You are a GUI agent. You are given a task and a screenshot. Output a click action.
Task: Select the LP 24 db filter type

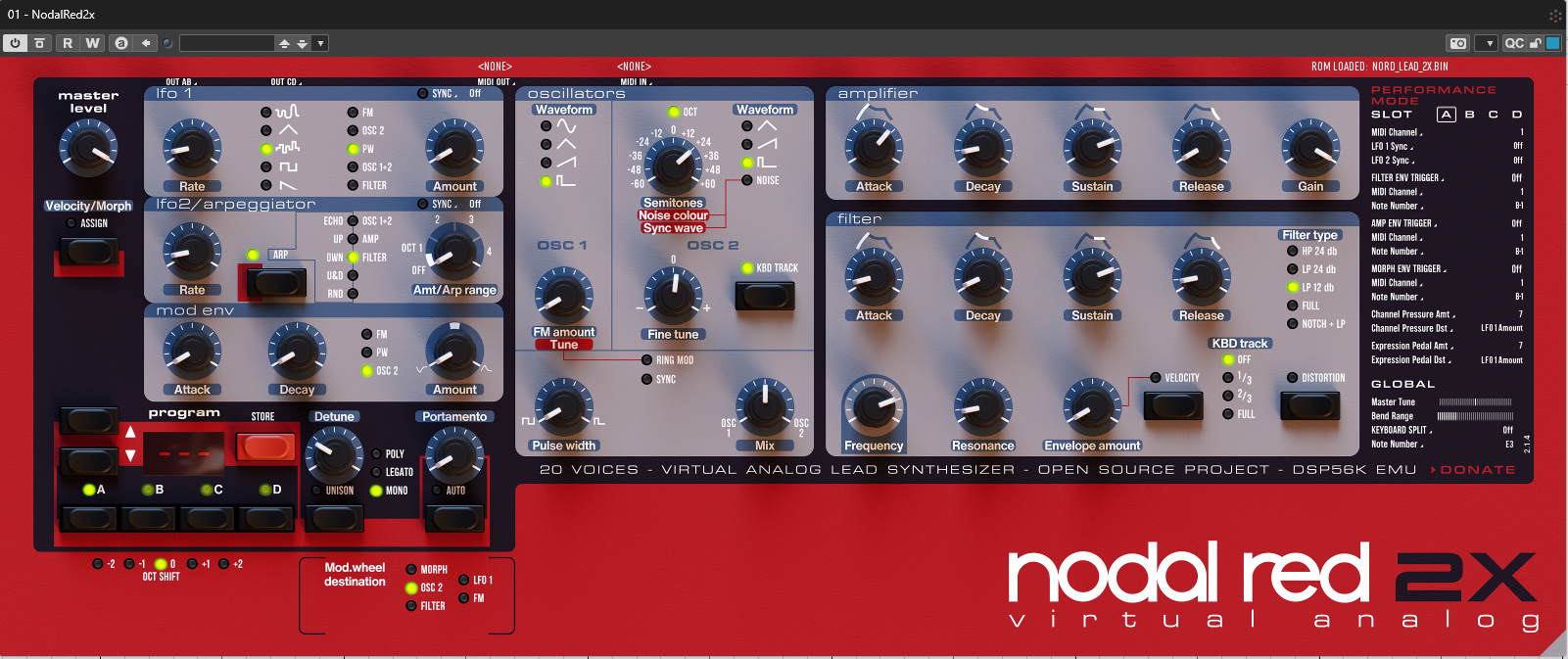coord(1293,269)
